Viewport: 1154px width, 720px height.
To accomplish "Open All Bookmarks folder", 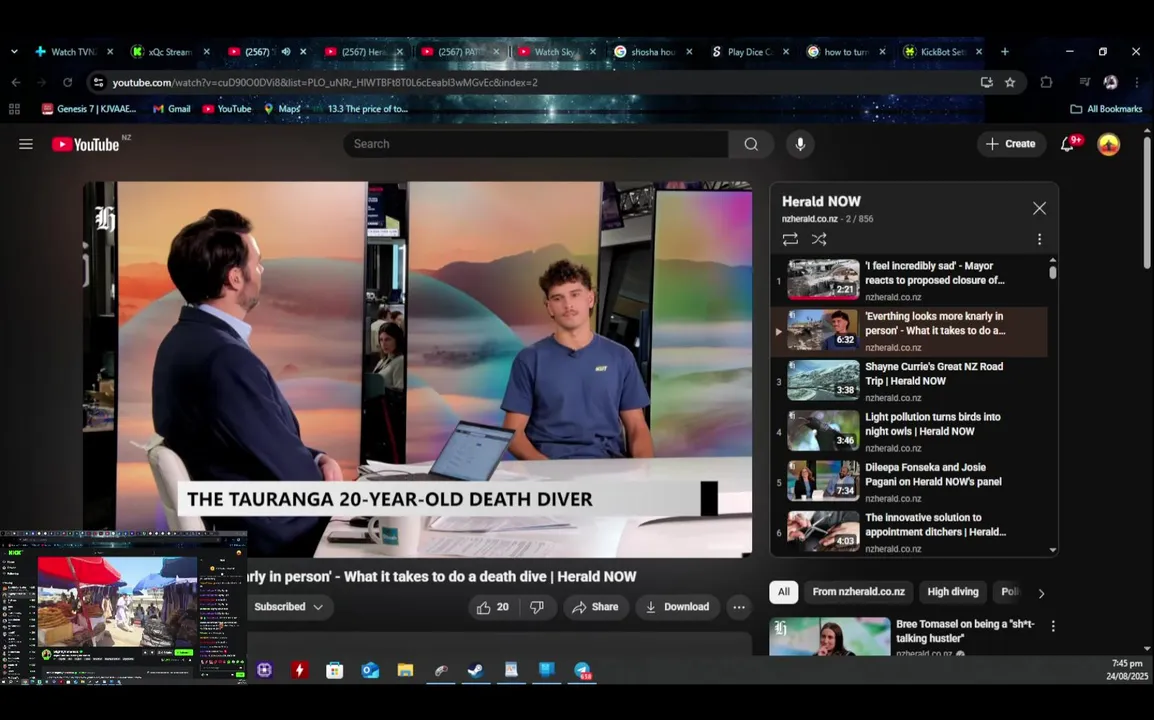I will click(1106, 109).
